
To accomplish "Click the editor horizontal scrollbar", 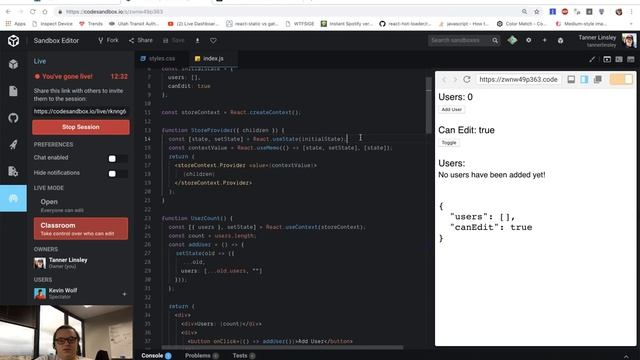I will tap(282, 348).
